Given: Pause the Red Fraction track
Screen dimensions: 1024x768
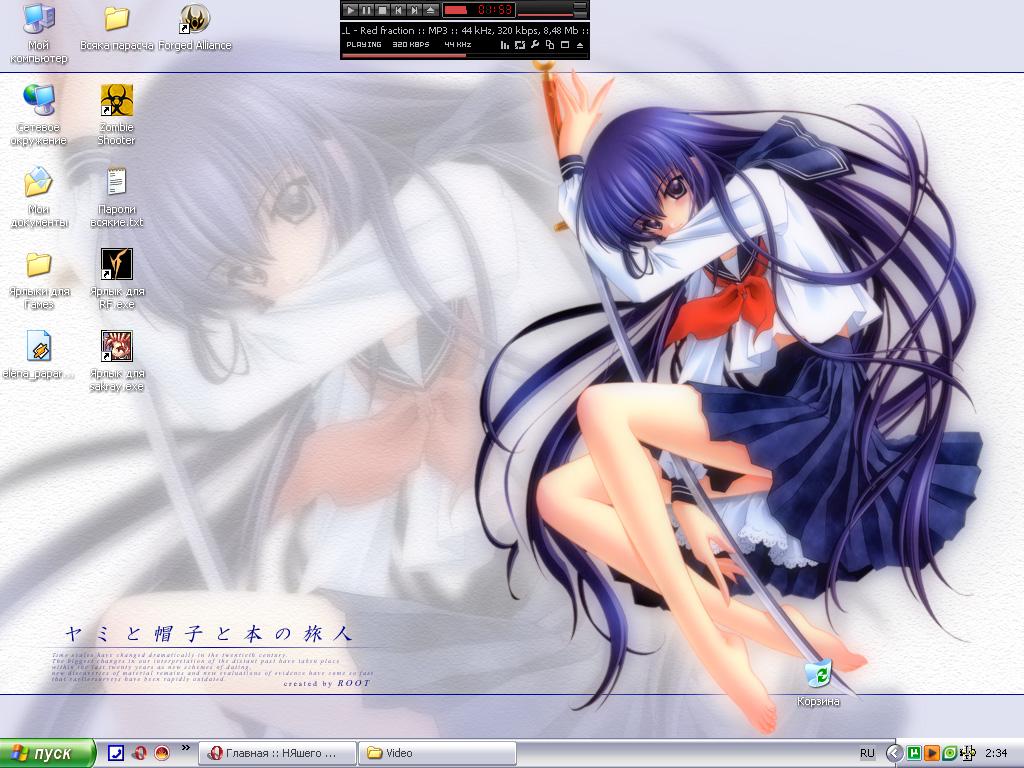Looking at the screenshot, I should tap(366, 10).
